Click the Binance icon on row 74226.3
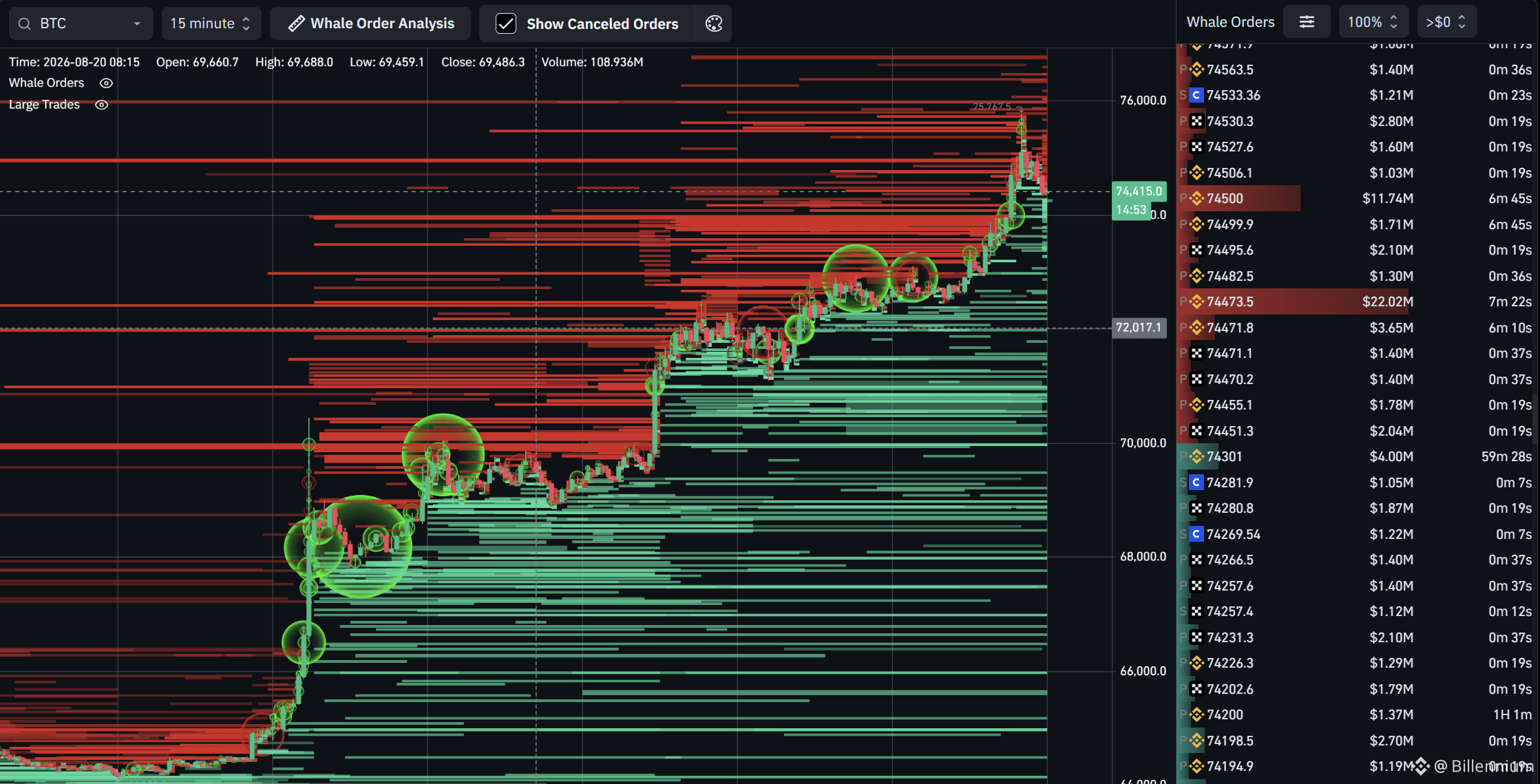Viewport: 1540px width, 784px height. coord(1196,663)
